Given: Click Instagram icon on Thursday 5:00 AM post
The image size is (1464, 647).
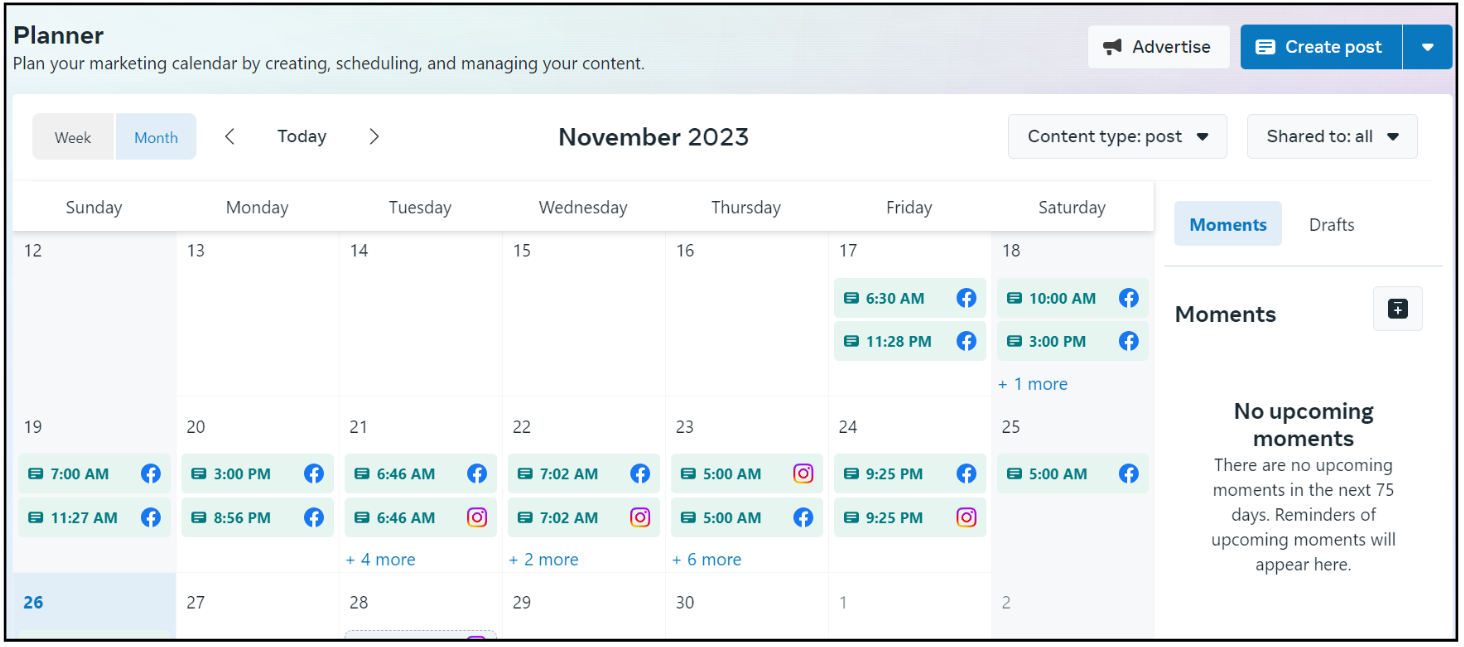Looking at the screenshot, I should pos(803,474).
